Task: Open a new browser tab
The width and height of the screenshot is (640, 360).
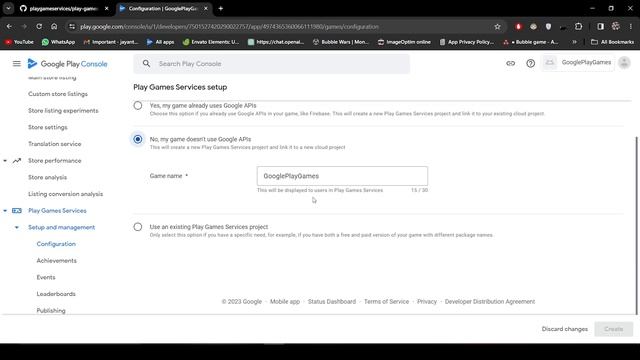Action: [220, 8]
